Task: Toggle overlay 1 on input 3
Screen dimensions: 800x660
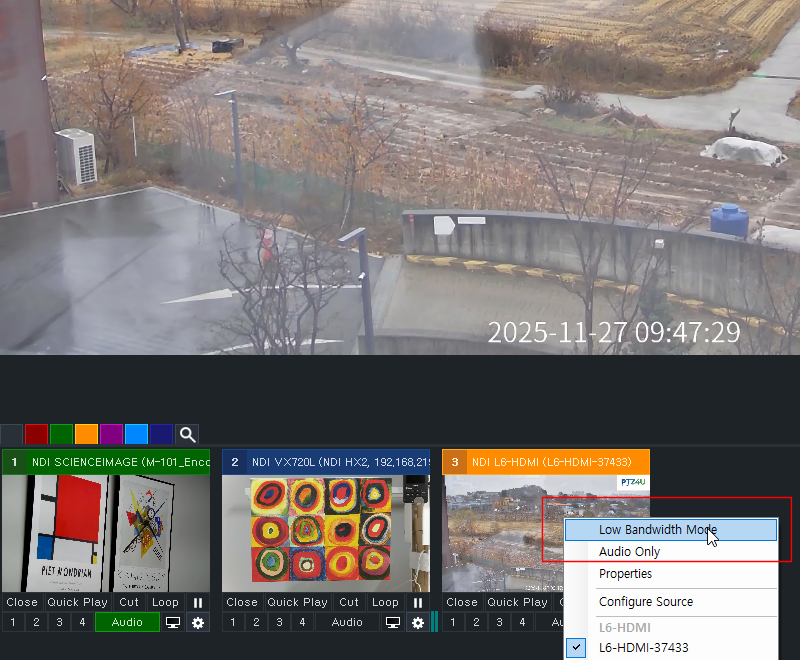Action: (453, 623)
